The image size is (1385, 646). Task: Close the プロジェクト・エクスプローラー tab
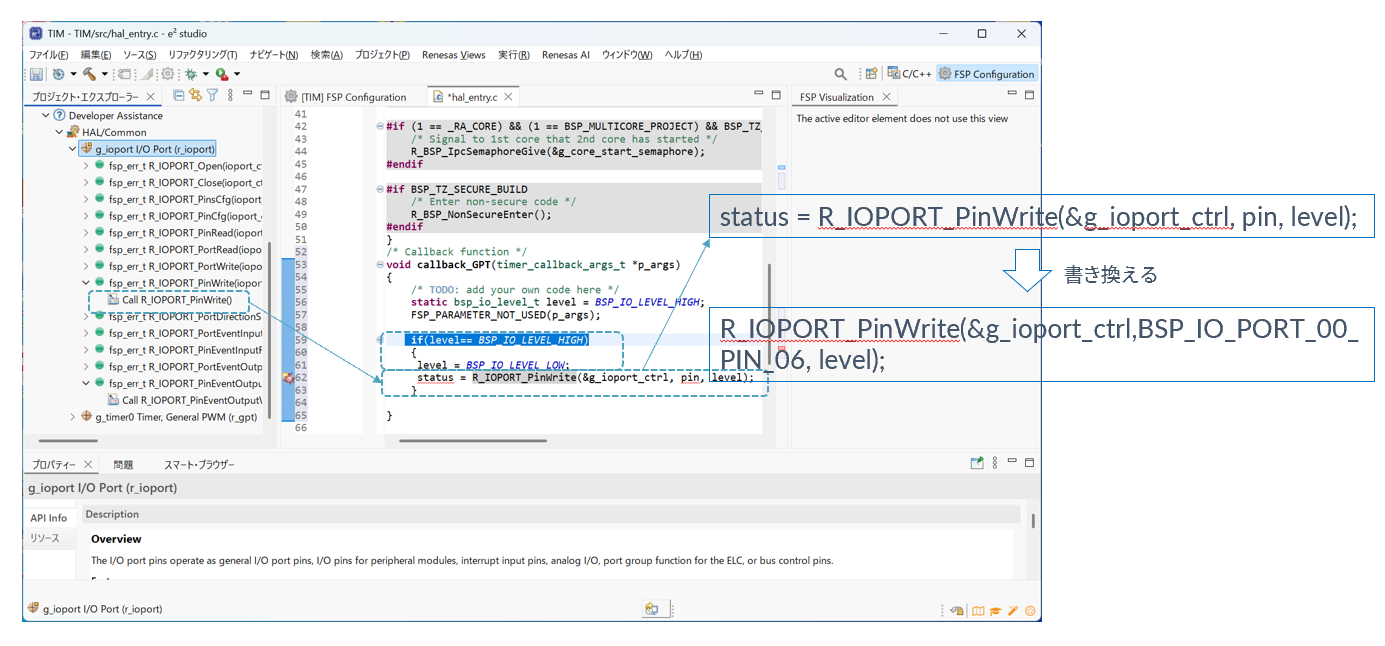click(x=151, y=97)
